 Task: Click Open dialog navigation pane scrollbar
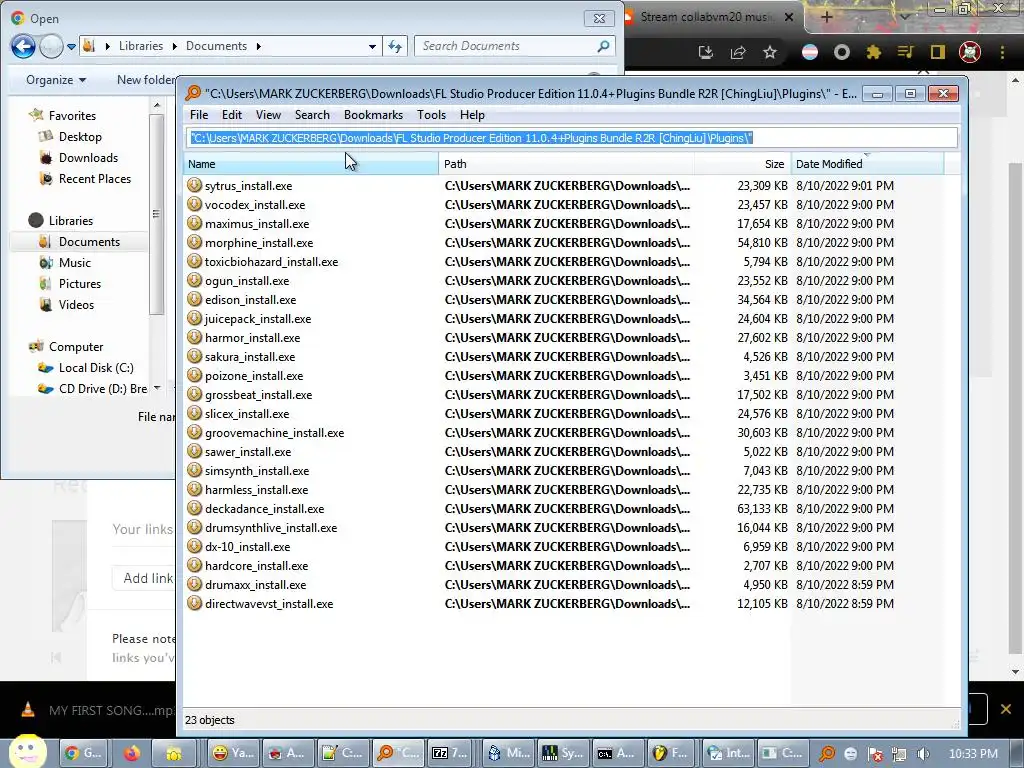click(x=156, y=214)
